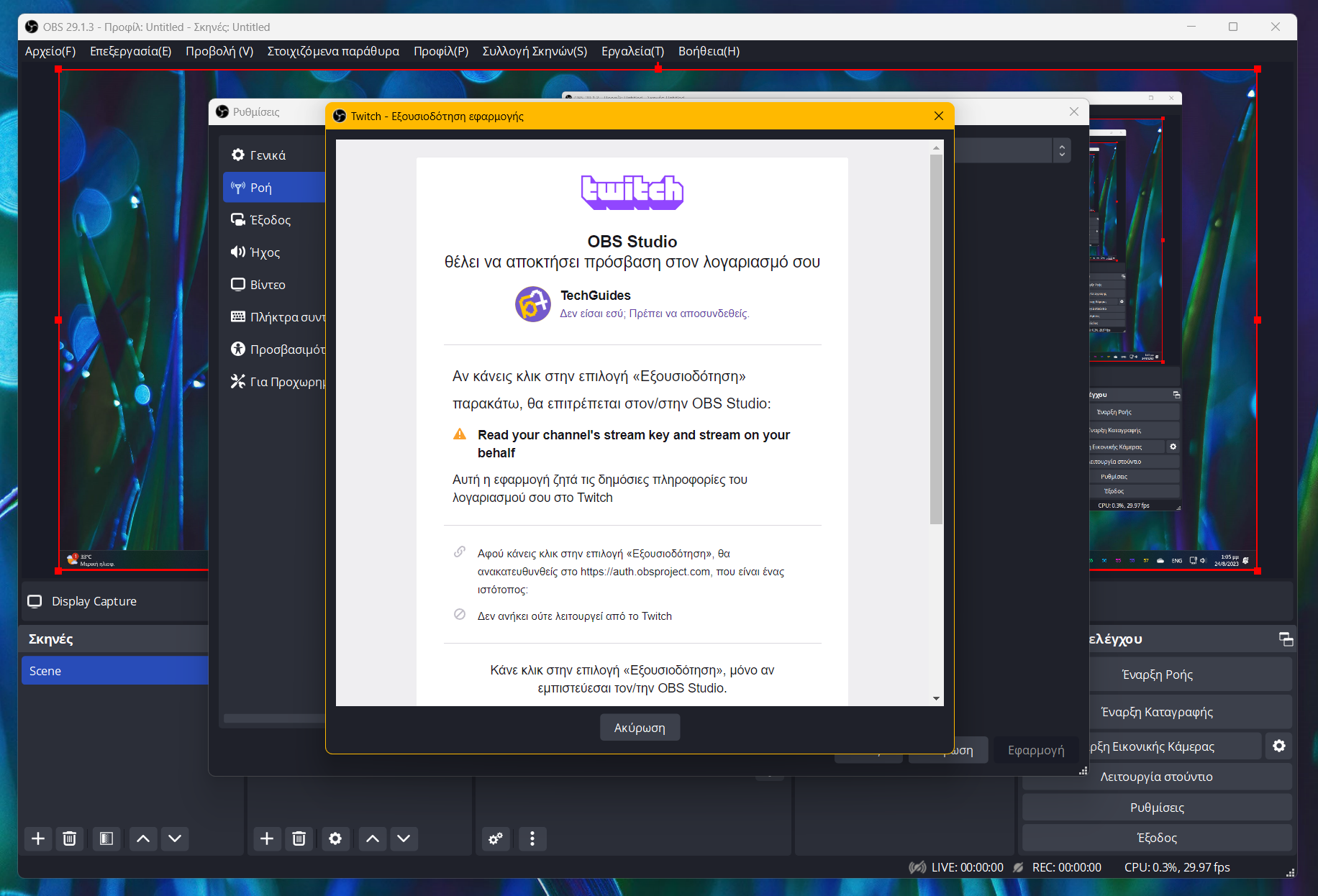Open the Βοήθεια(H) menu
Image resolution: width=1318 pixels, height=896 pixels.
[x=709, y=51]
